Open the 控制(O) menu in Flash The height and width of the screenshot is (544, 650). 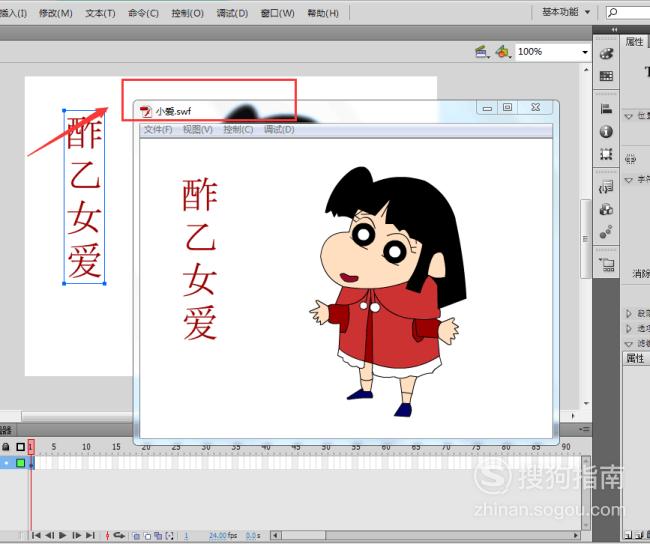(187, 13)
